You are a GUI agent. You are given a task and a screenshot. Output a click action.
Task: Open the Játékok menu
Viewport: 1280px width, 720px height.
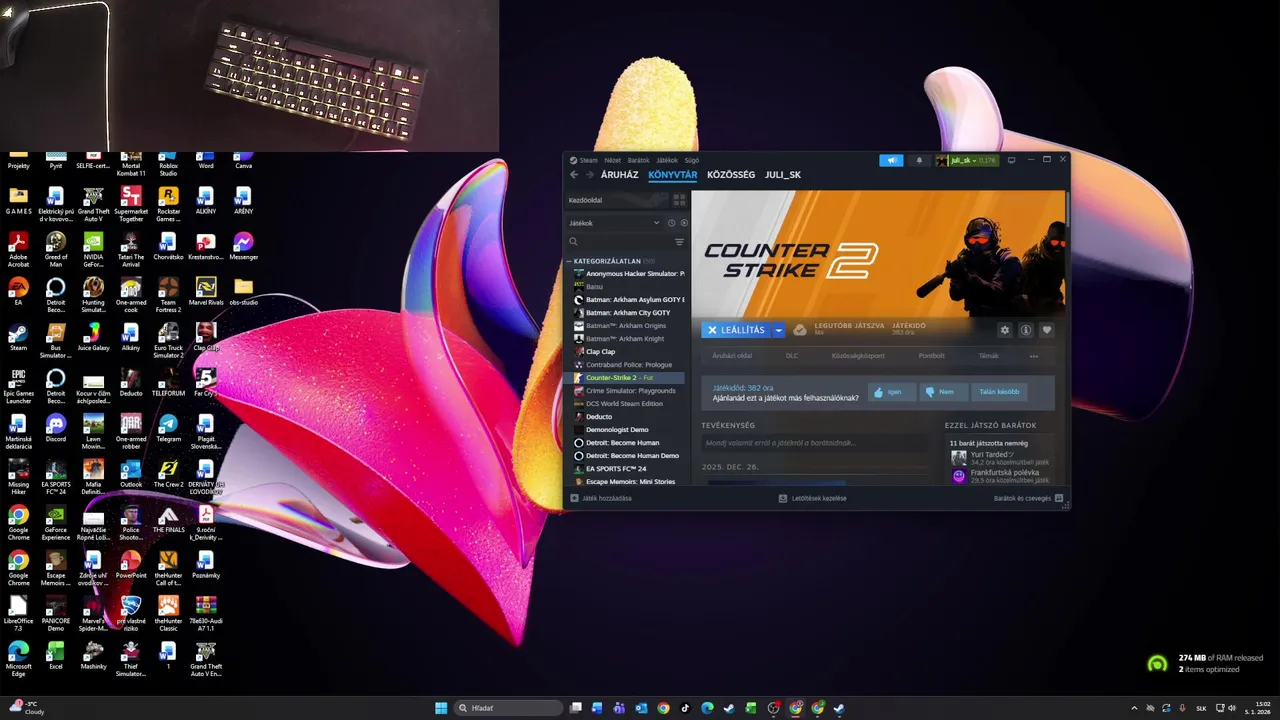coord(666,160)
